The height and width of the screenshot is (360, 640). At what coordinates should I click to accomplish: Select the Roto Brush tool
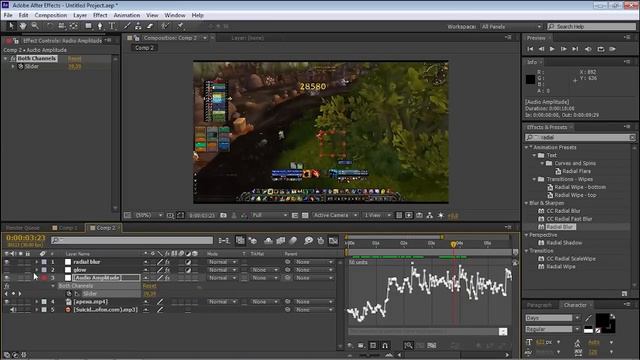164,26
